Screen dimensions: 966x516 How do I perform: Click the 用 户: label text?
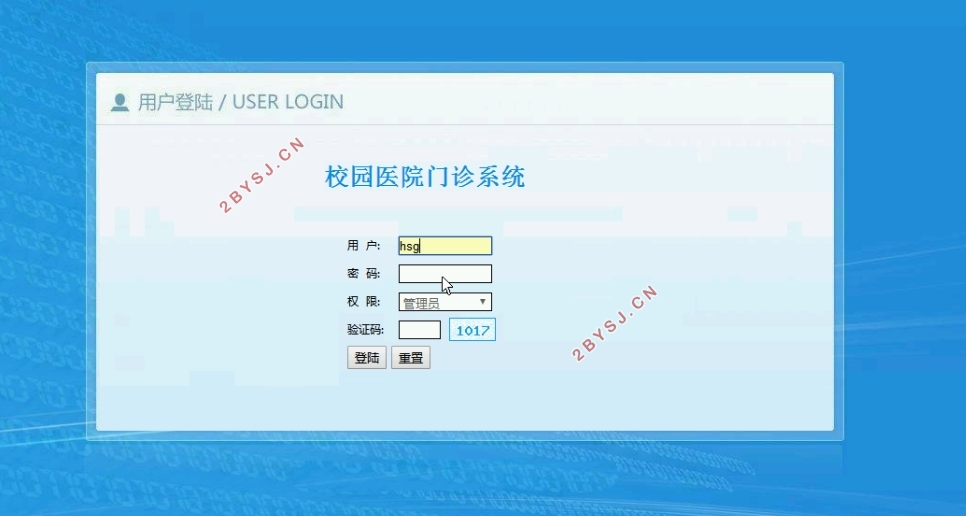click(x=363, y=246)
